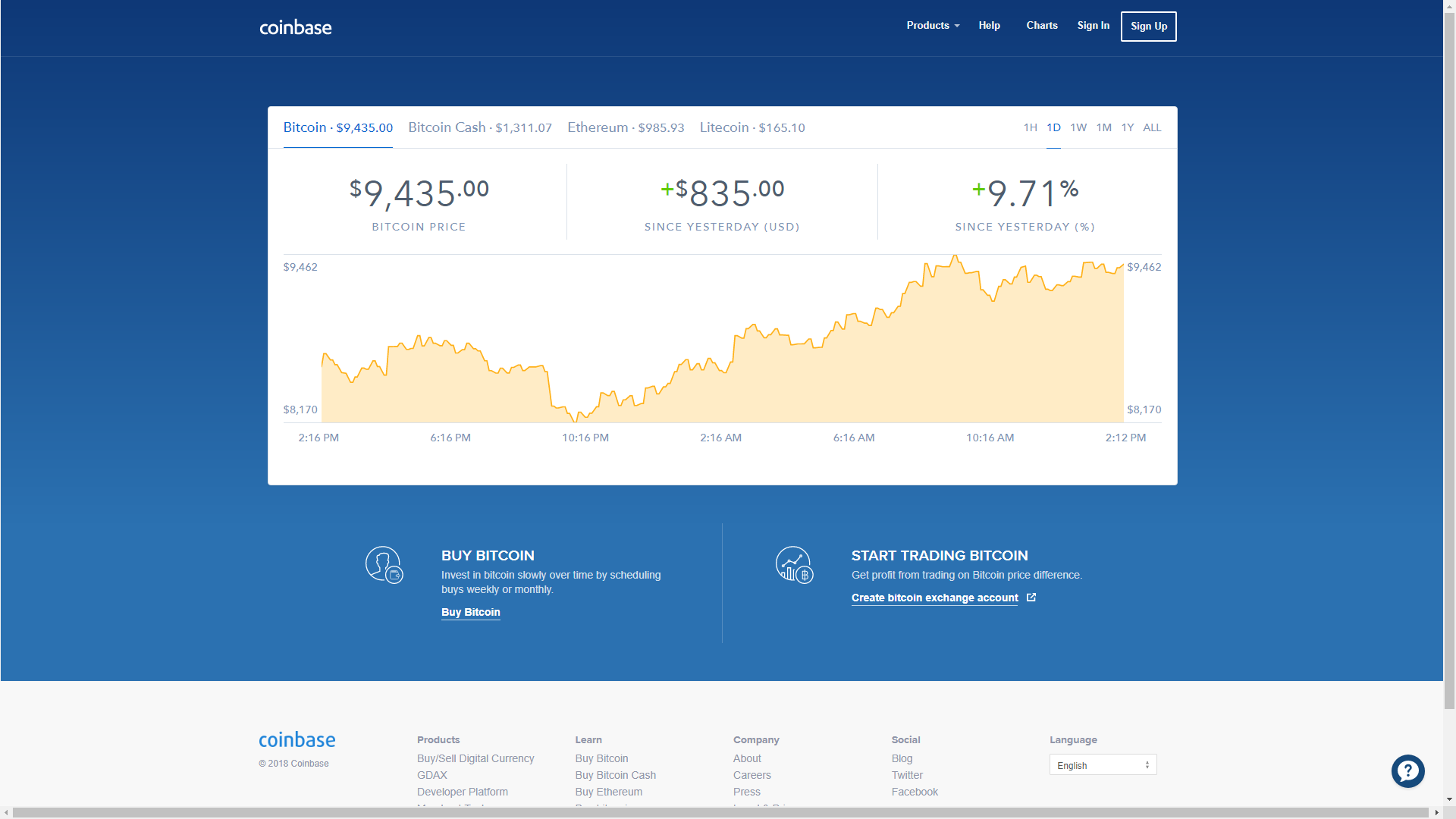Select 1W chart range
Viewport: 1456px width, 819px height.
point(1078,127)
